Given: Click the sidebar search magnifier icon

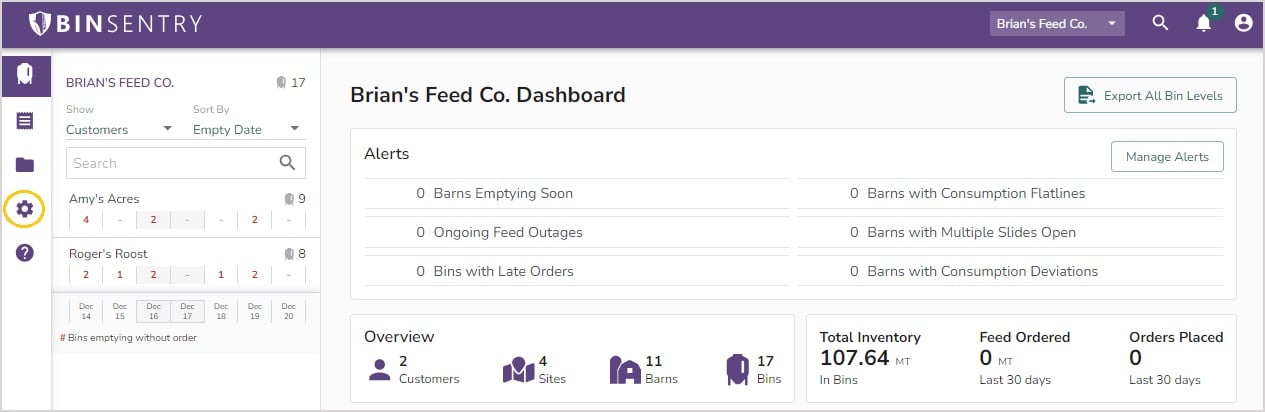Looking at the screenshot, I should (287, 163).
